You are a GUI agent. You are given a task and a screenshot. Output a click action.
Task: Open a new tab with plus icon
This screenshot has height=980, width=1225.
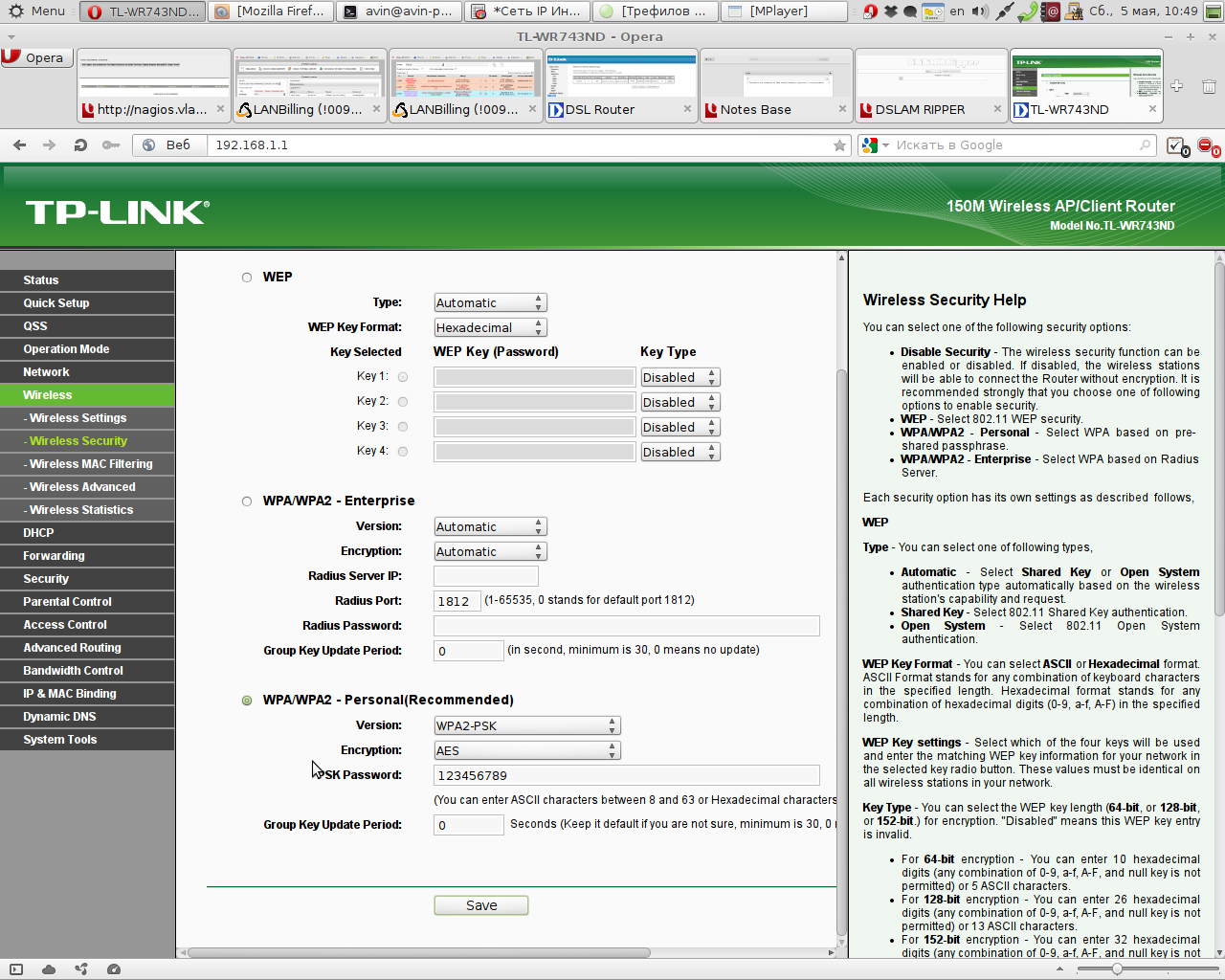click(x=1177, y=86)
